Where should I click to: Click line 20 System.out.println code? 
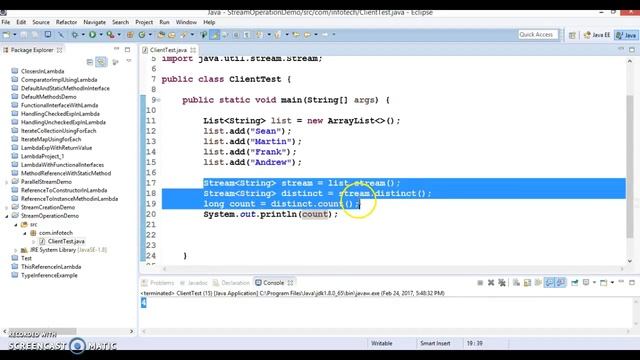271,214
